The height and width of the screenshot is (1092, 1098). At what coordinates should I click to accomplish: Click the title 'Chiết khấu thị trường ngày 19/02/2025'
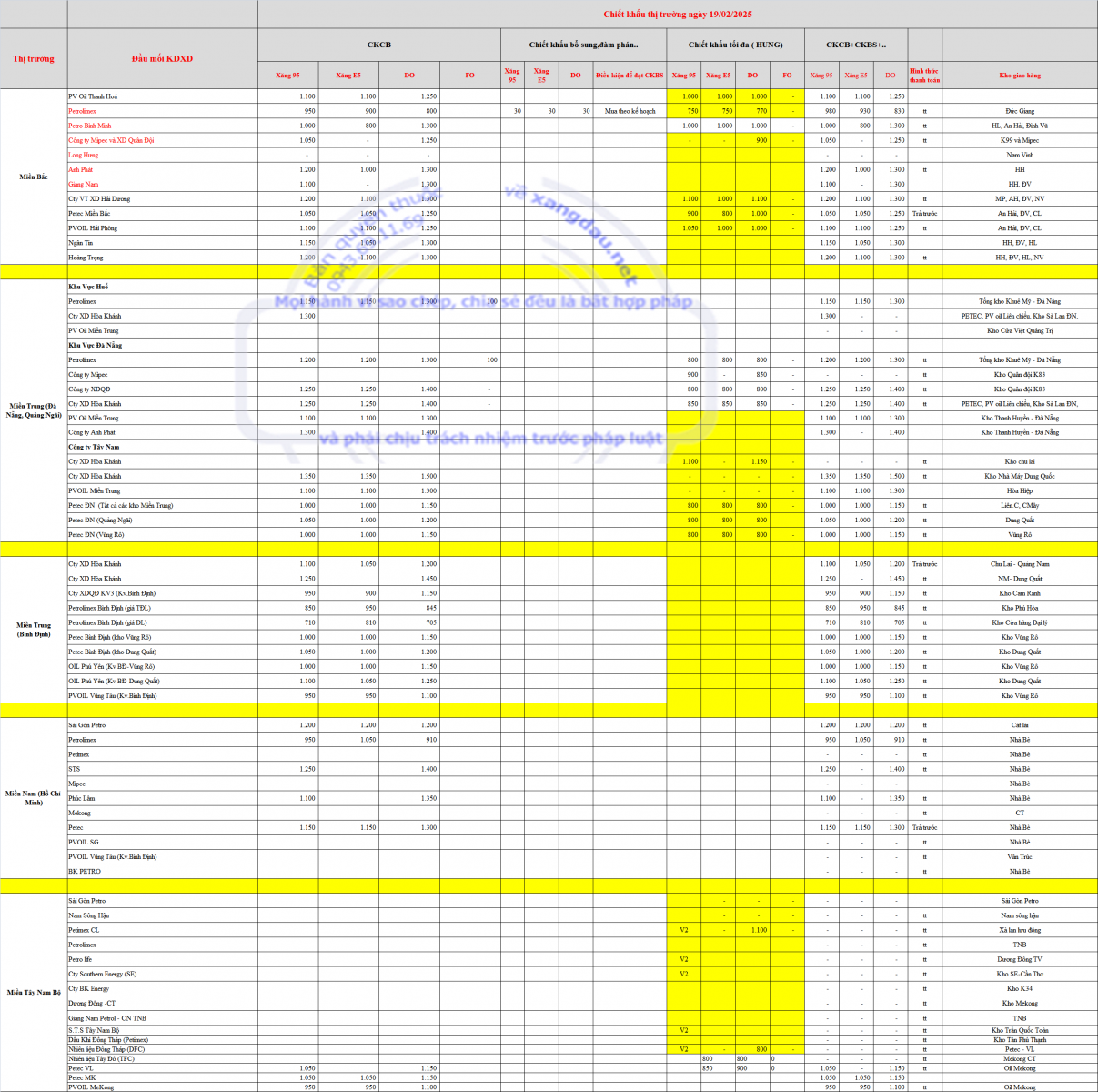pyautogui.click(x=678, y=15)
